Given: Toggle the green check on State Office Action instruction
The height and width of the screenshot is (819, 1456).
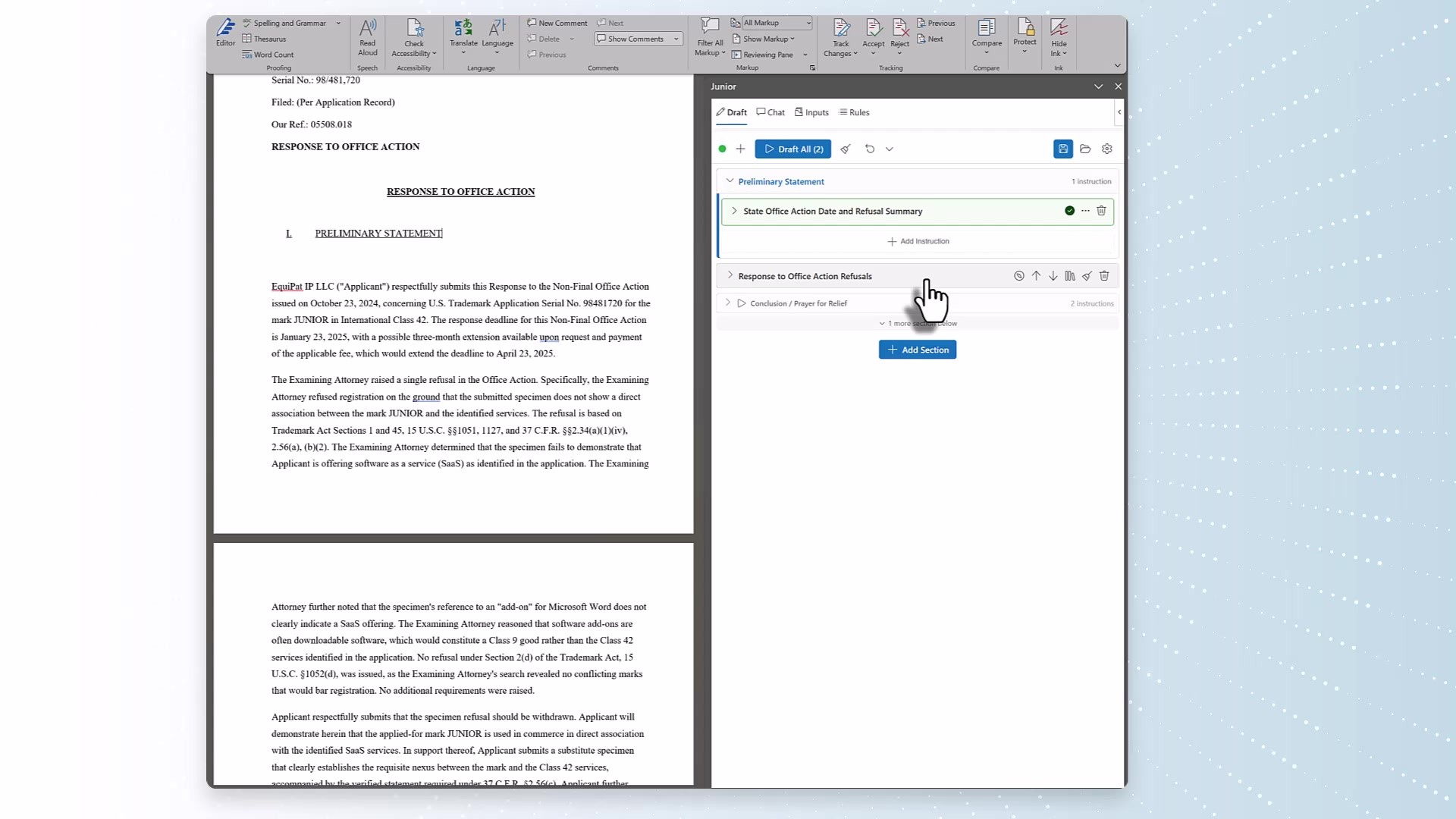Looking at the screenshot, I should point(1069,211).
